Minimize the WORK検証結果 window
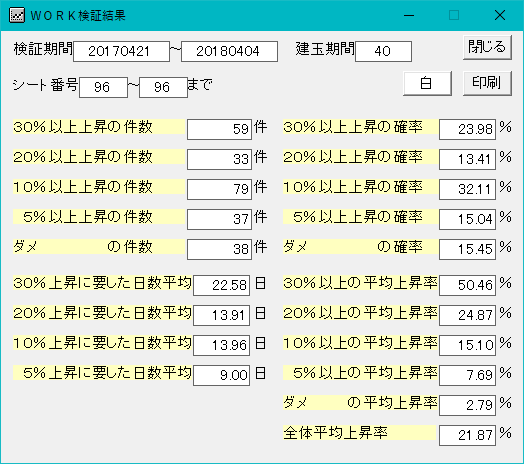The height and width of the screenshot is (464, 524). click(x=409, y=15)
